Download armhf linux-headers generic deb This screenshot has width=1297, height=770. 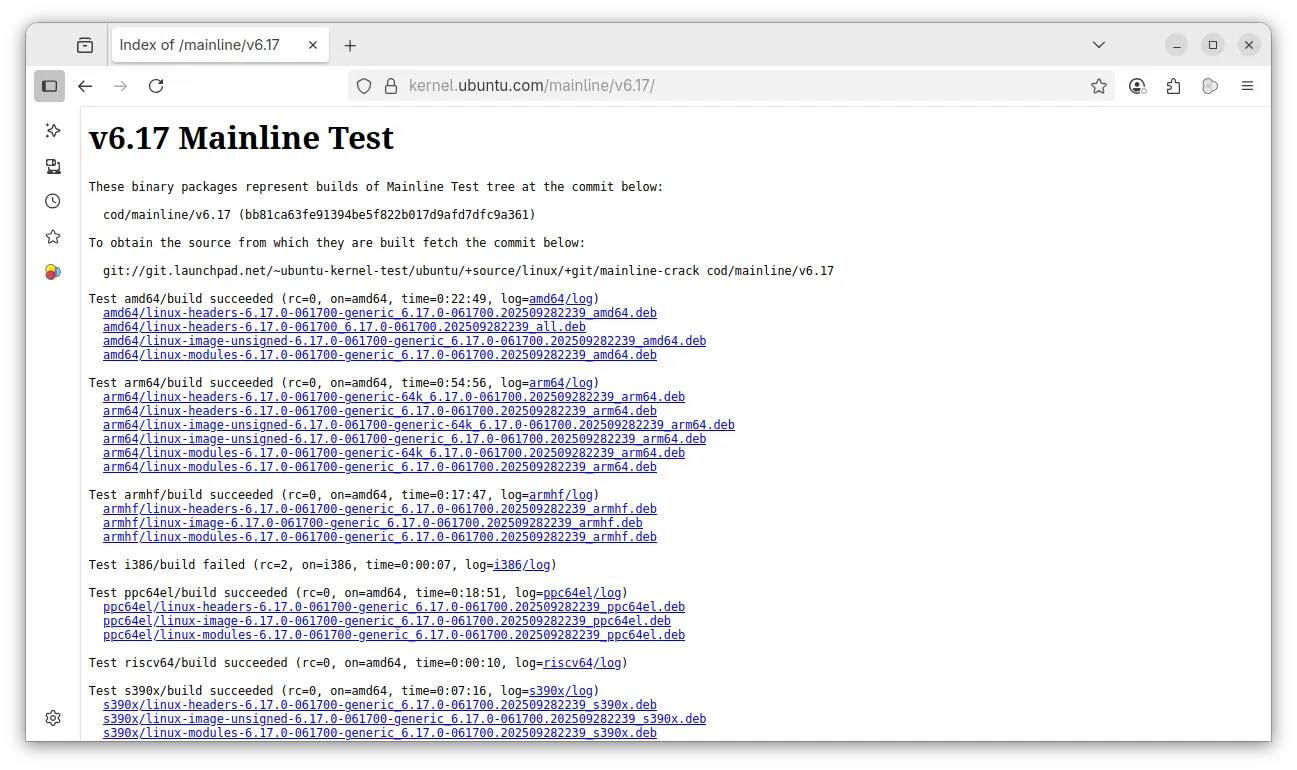click(380, 509)
